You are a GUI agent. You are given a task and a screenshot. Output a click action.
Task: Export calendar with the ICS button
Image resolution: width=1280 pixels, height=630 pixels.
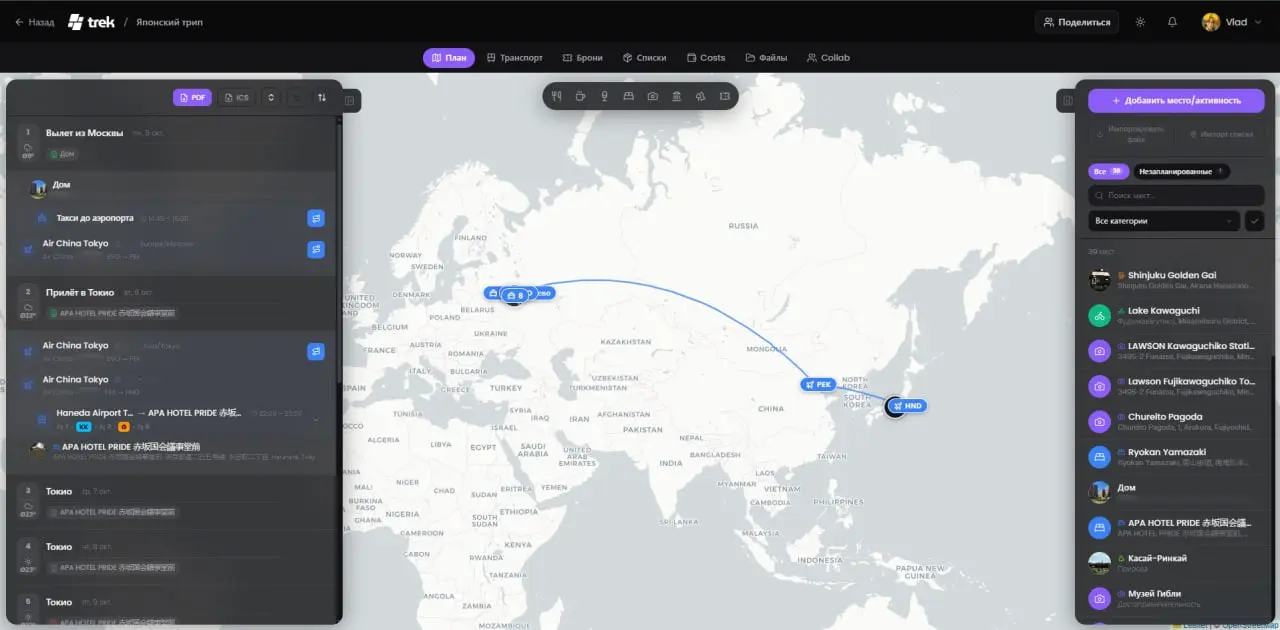point(236,97)
